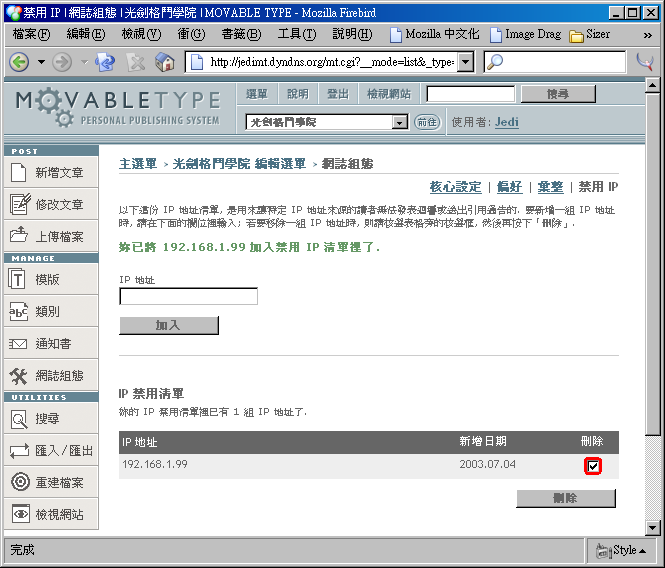Open the 說明(H) menu

tap(352, 34)
